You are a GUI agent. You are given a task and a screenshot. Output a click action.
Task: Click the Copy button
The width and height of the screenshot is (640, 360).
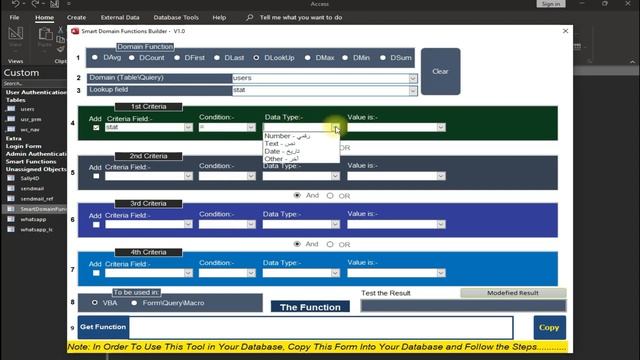pyautogui.click(x=549, y=327)
